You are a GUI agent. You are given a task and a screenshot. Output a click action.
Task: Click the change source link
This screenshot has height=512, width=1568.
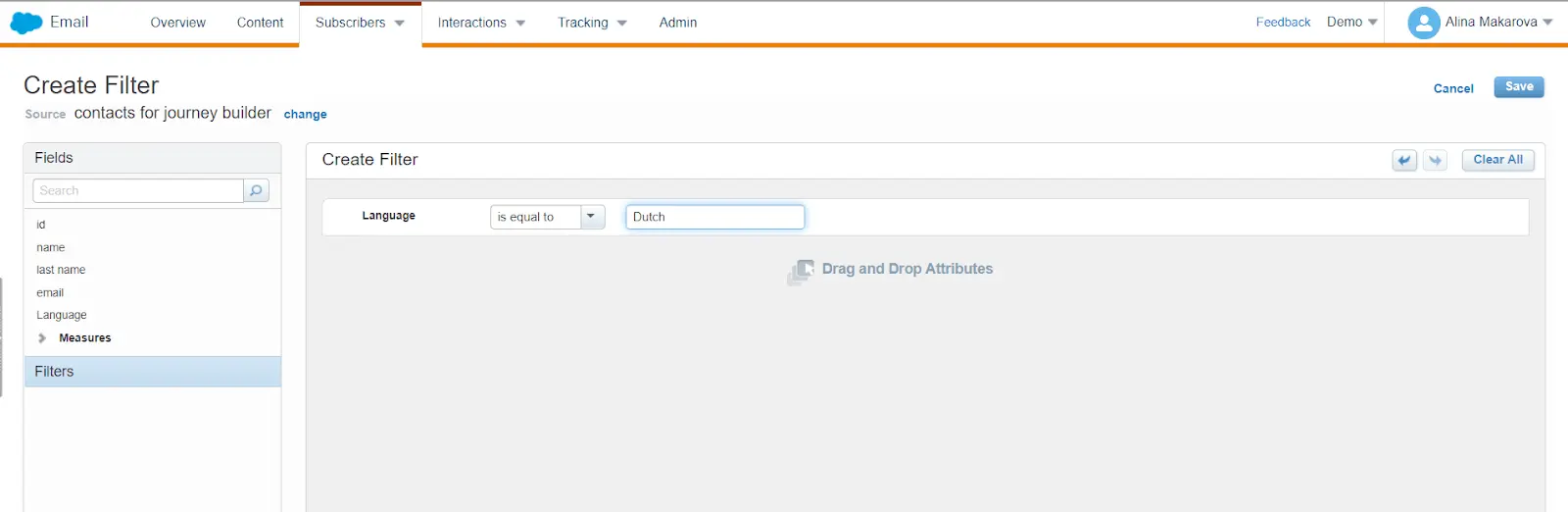click(x=305, y=115)
